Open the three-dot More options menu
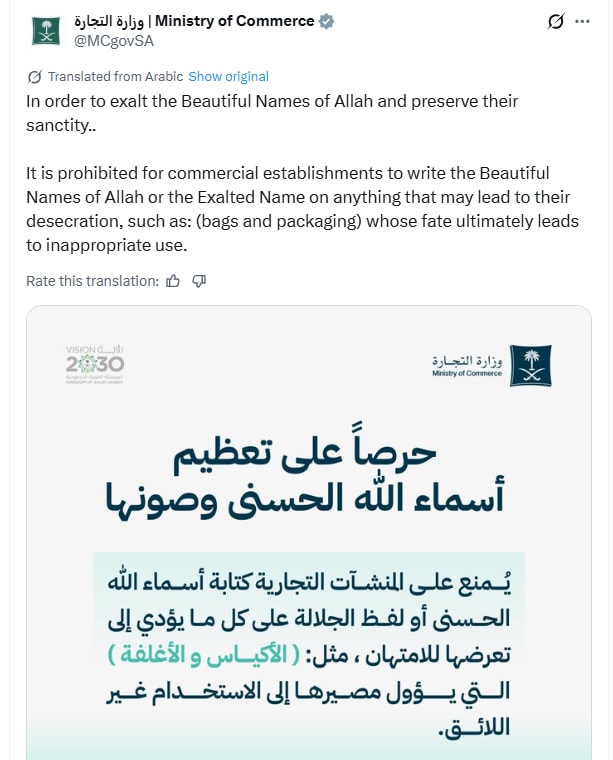 pyautogui.click(x=586, y=21)
